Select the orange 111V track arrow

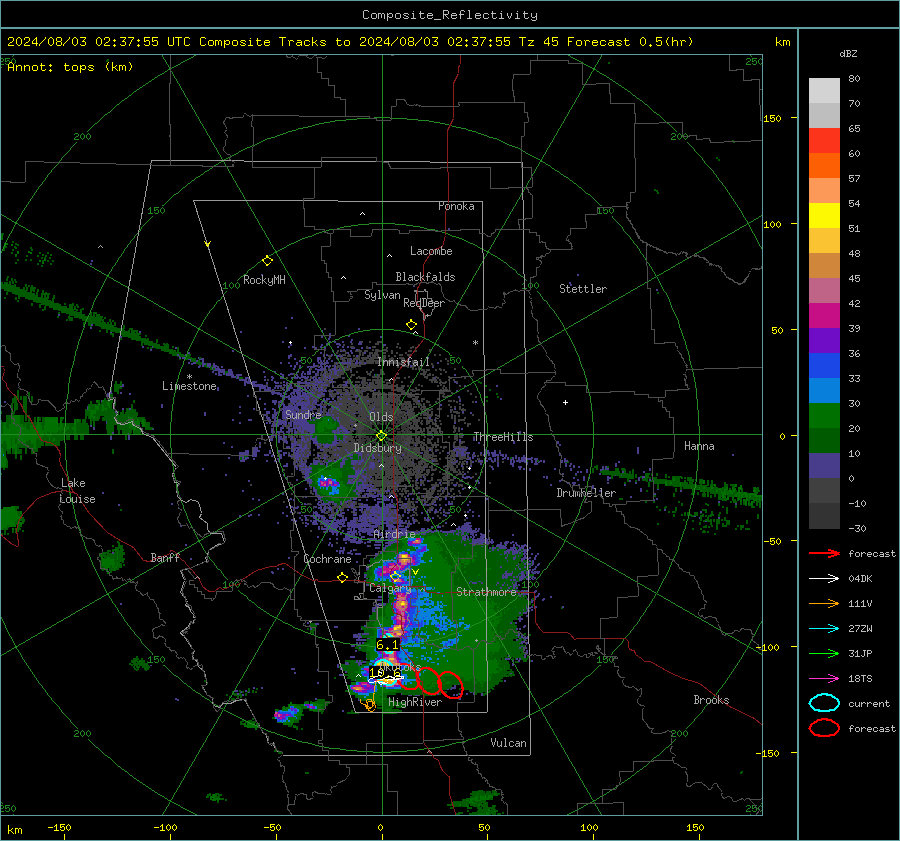pos(824,603)
